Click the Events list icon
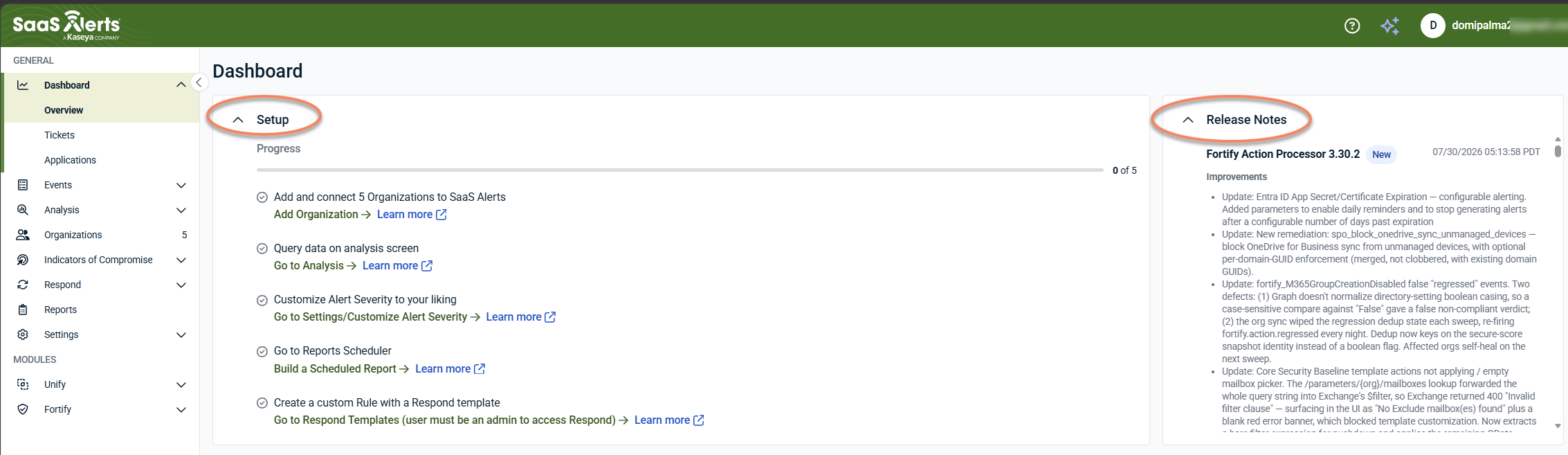This screenshot has width=1568, height=455. click(23, 185)
